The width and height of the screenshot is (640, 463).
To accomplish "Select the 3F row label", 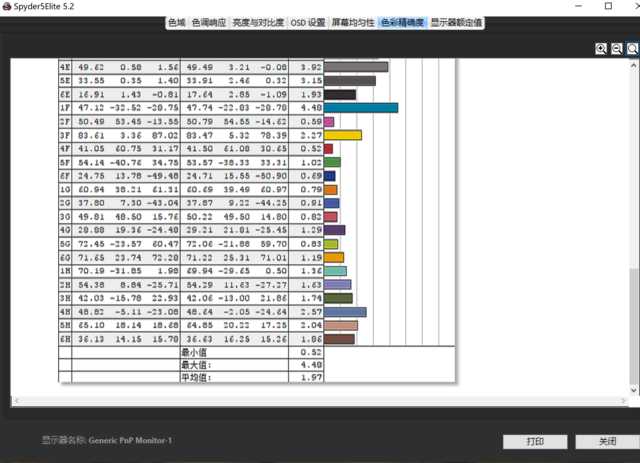I will 65,135.
